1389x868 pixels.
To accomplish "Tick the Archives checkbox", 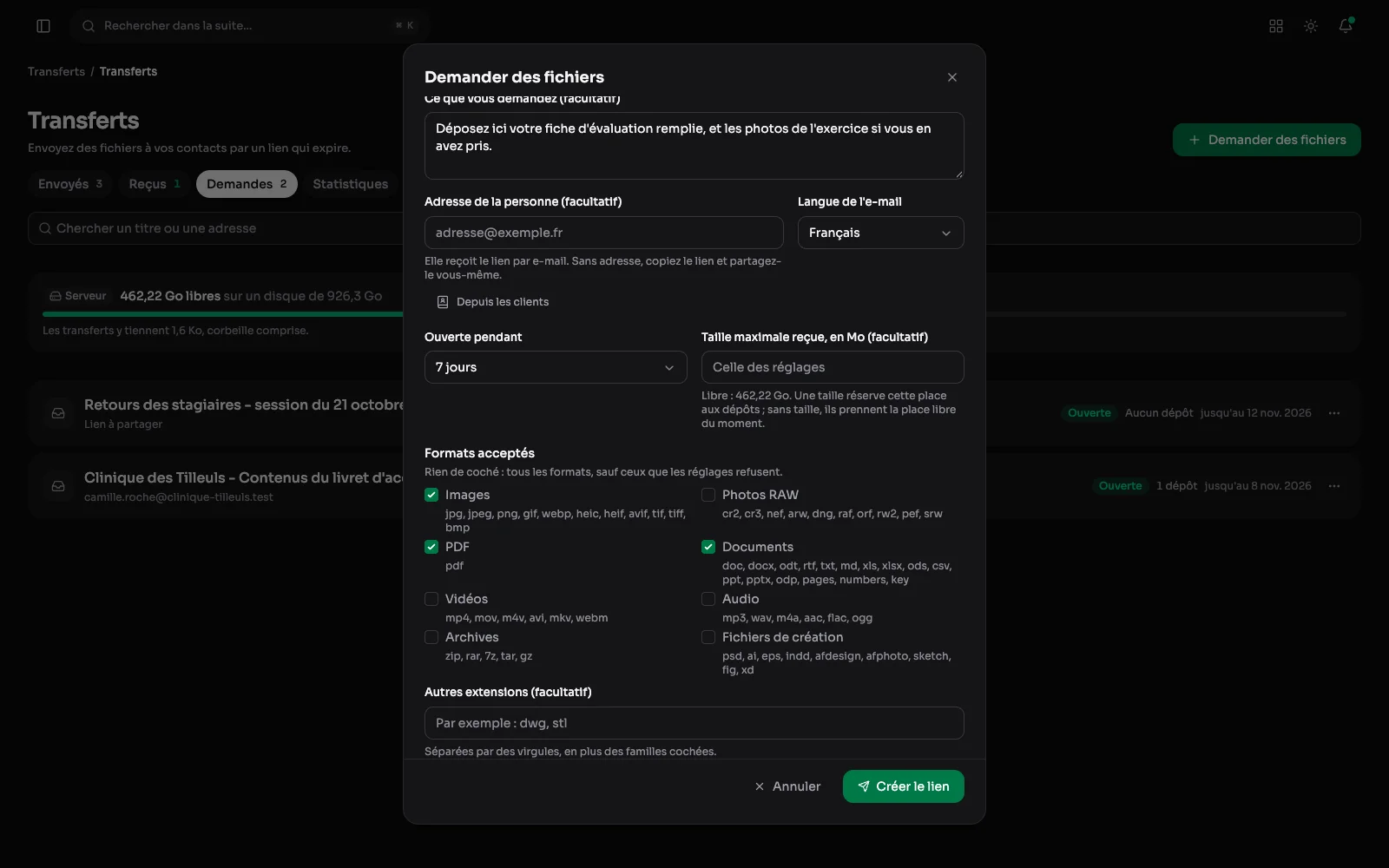I will 431,637.
